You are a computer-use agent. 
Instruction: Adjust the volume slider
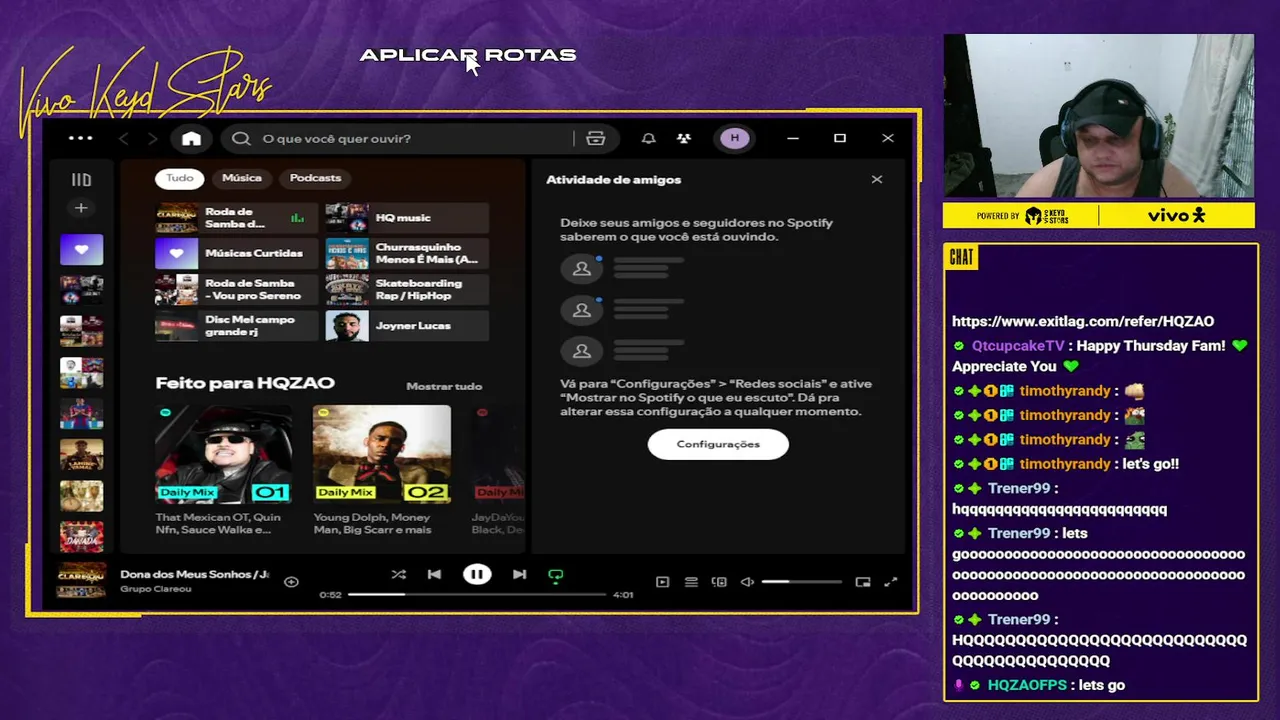pyautogui.click(x=802, y=582)
